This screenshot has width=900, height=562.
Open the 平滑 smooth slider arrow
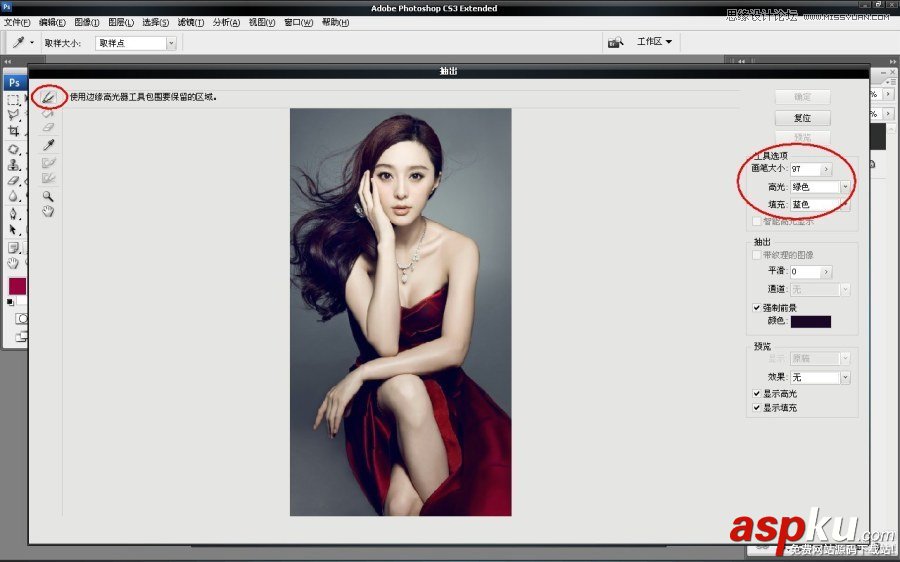[x=826, y=272]
